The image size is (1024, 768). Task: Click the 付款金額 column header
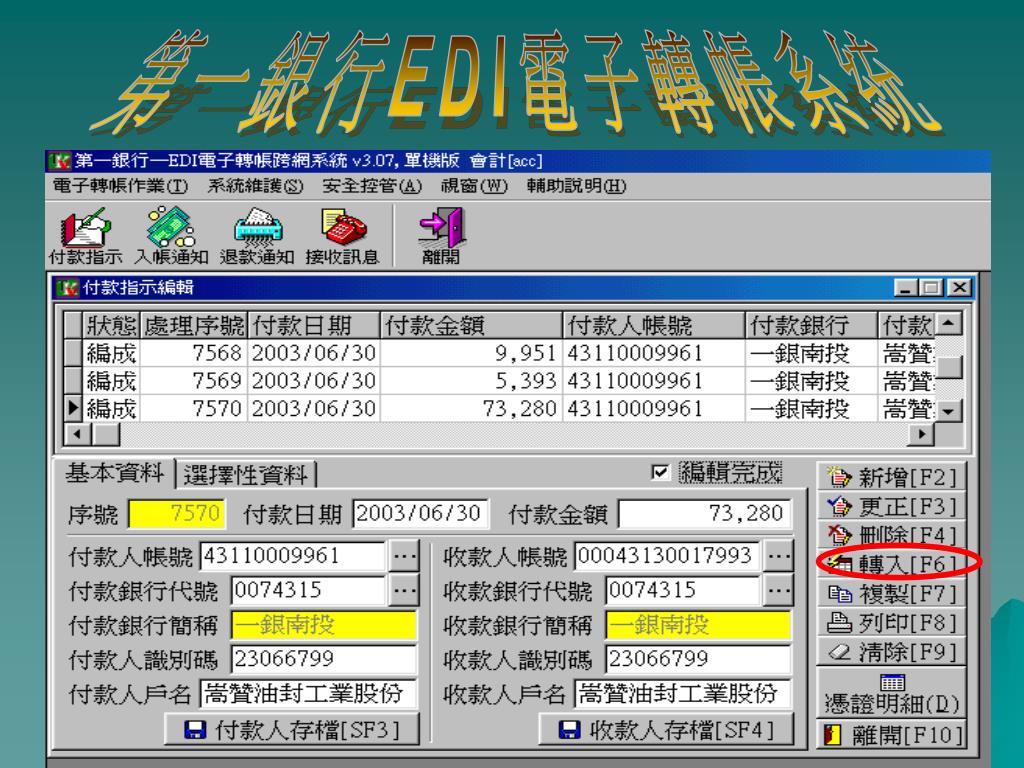pos(471,325)
